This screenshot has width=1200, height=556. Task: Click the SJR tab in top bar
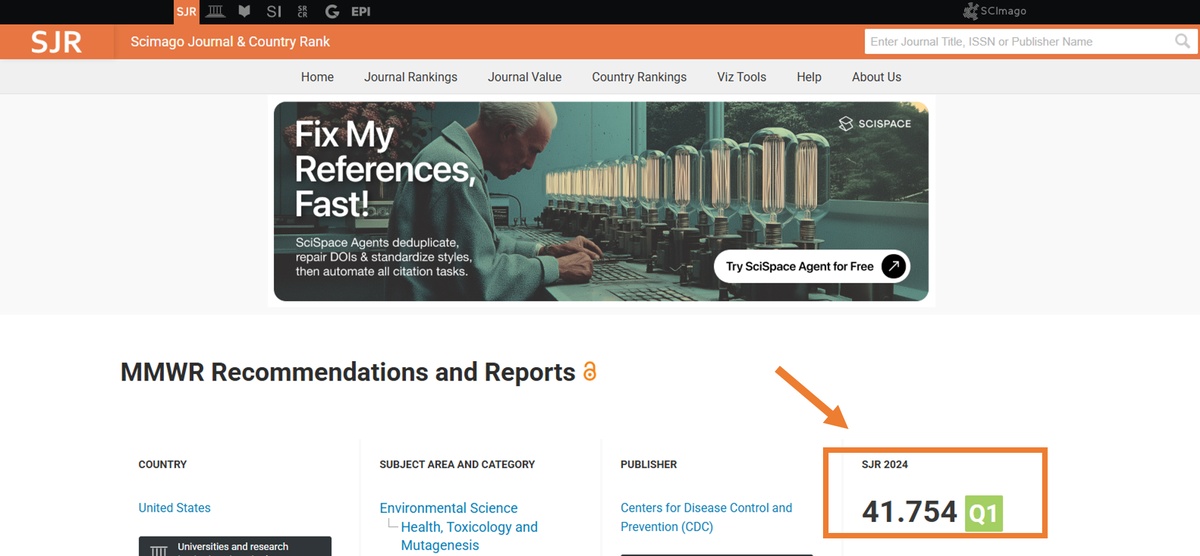[186, 12]
